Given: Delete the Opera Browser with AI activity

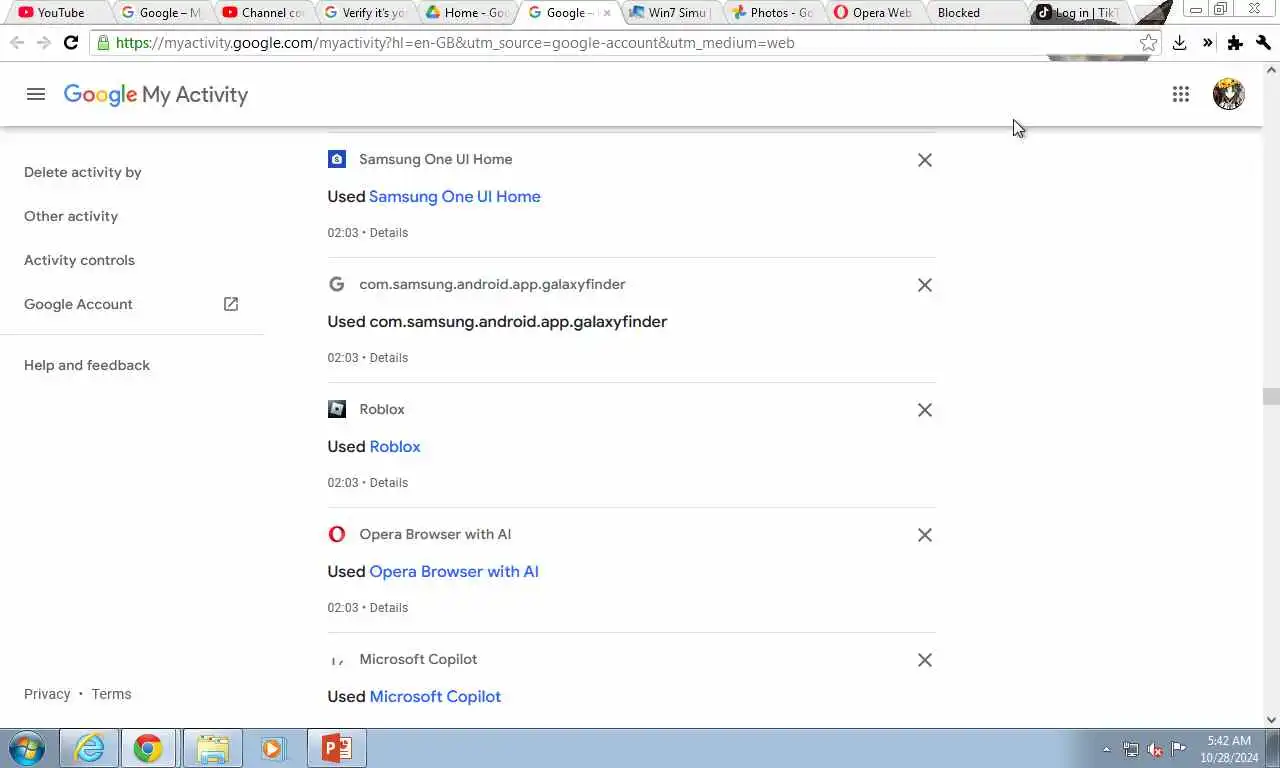Looking at the screenshot, I should 925,535.
